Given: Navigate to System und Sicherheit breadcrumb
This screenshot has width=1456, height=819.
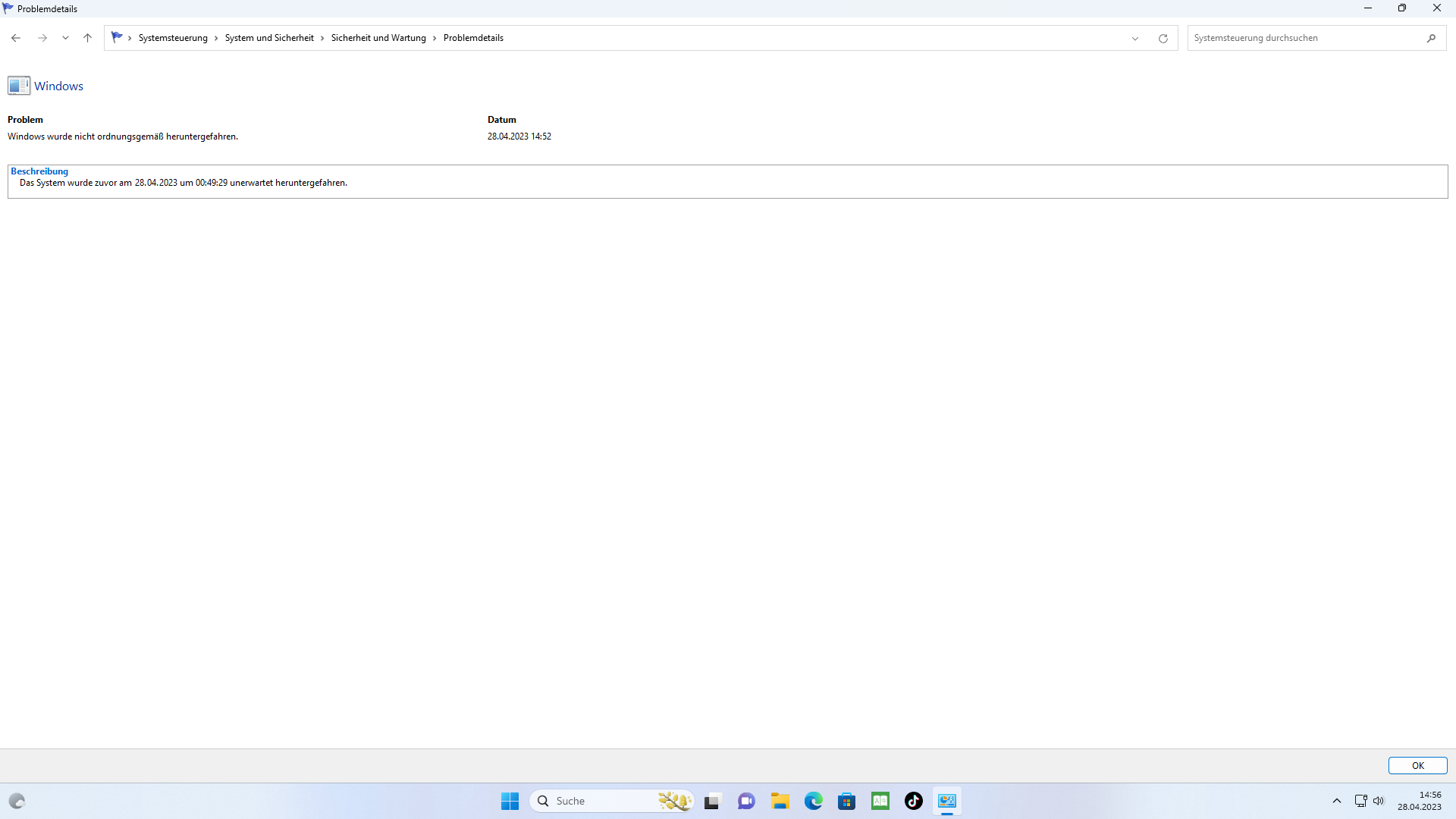Looking at the screenshot, I should [269, 38].
